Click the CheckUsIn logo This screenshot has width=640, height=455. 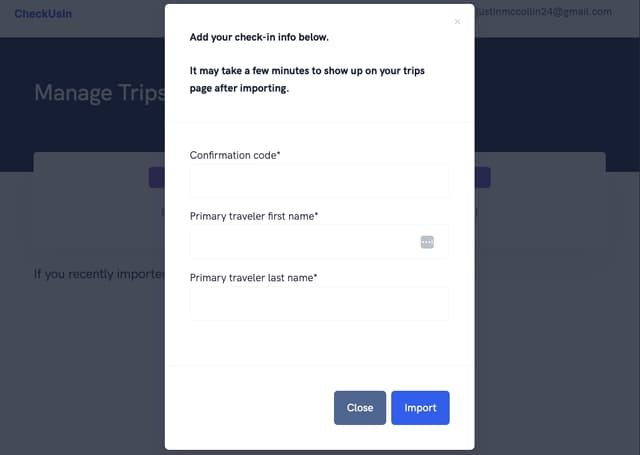click(43, 13)
